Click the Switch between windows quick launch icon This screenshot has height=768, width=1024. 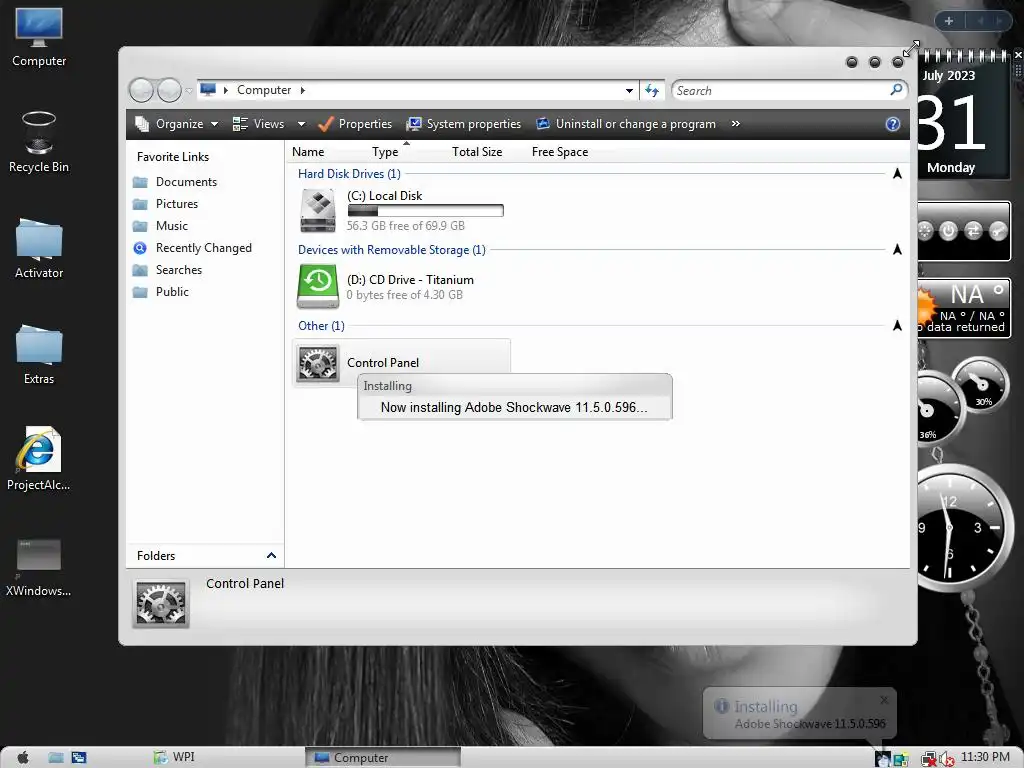pyautogui.click(x=79, y=758)
